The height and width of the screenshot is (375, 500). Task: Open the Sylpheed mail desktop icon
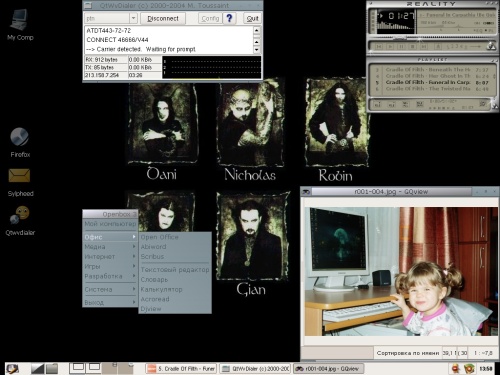point(20,182)
